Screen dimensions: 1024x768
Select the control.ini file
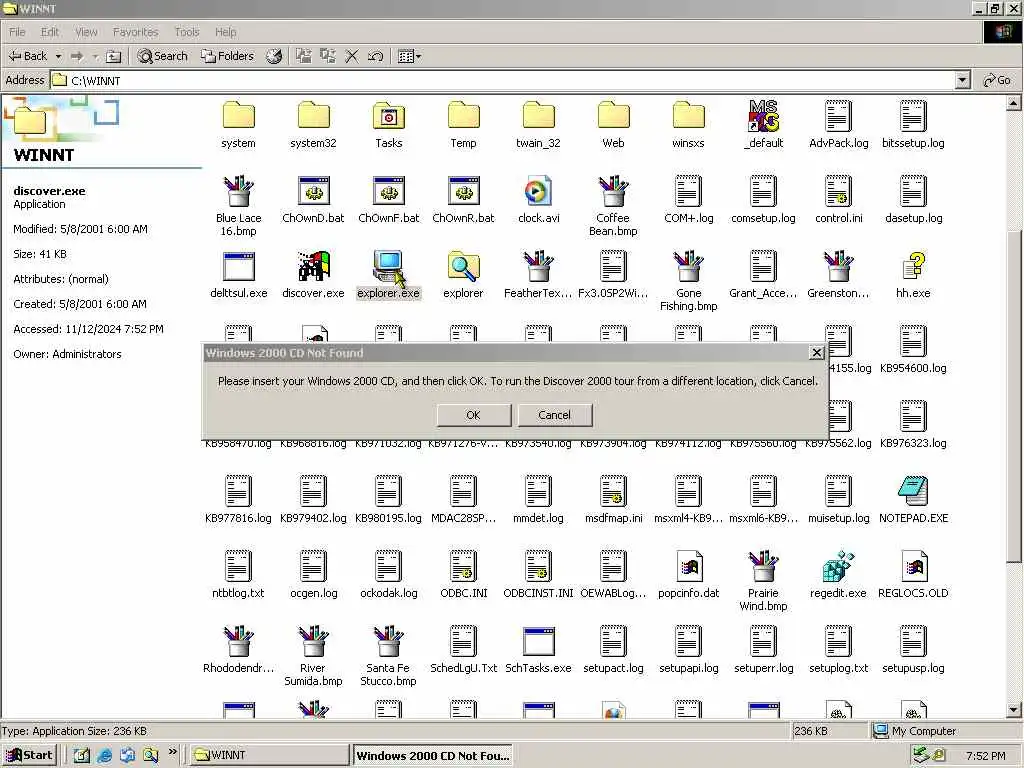pyautogui.click(x=839, y=200)
